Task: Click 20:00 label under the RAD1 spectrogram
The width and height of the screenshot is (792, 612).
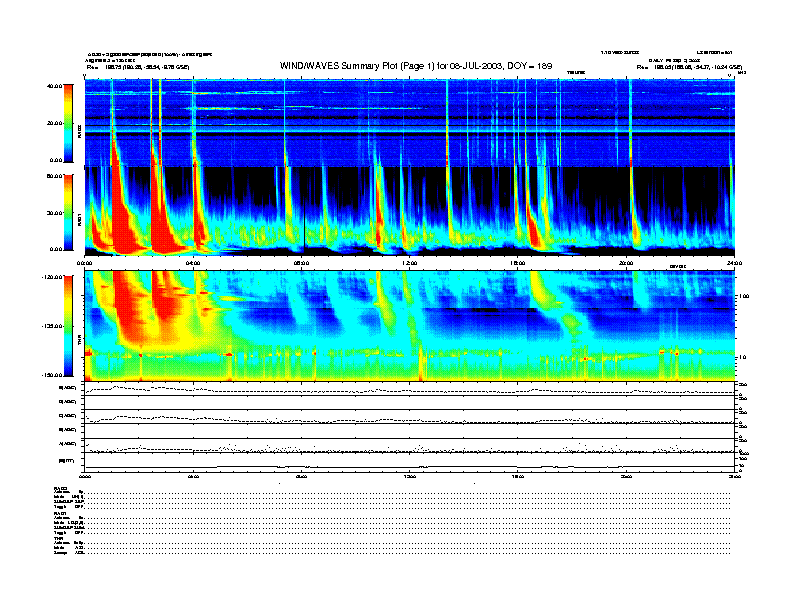Action: (626, 263)
